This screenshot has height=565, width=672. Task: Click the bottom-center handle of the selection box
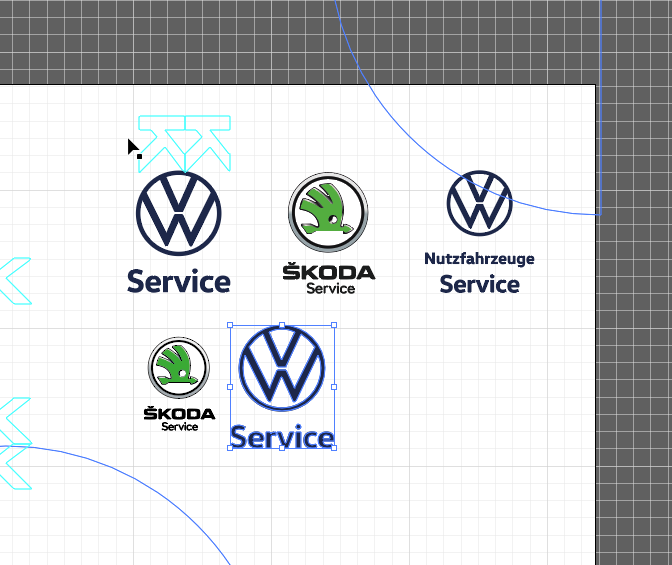pos(282,448)
